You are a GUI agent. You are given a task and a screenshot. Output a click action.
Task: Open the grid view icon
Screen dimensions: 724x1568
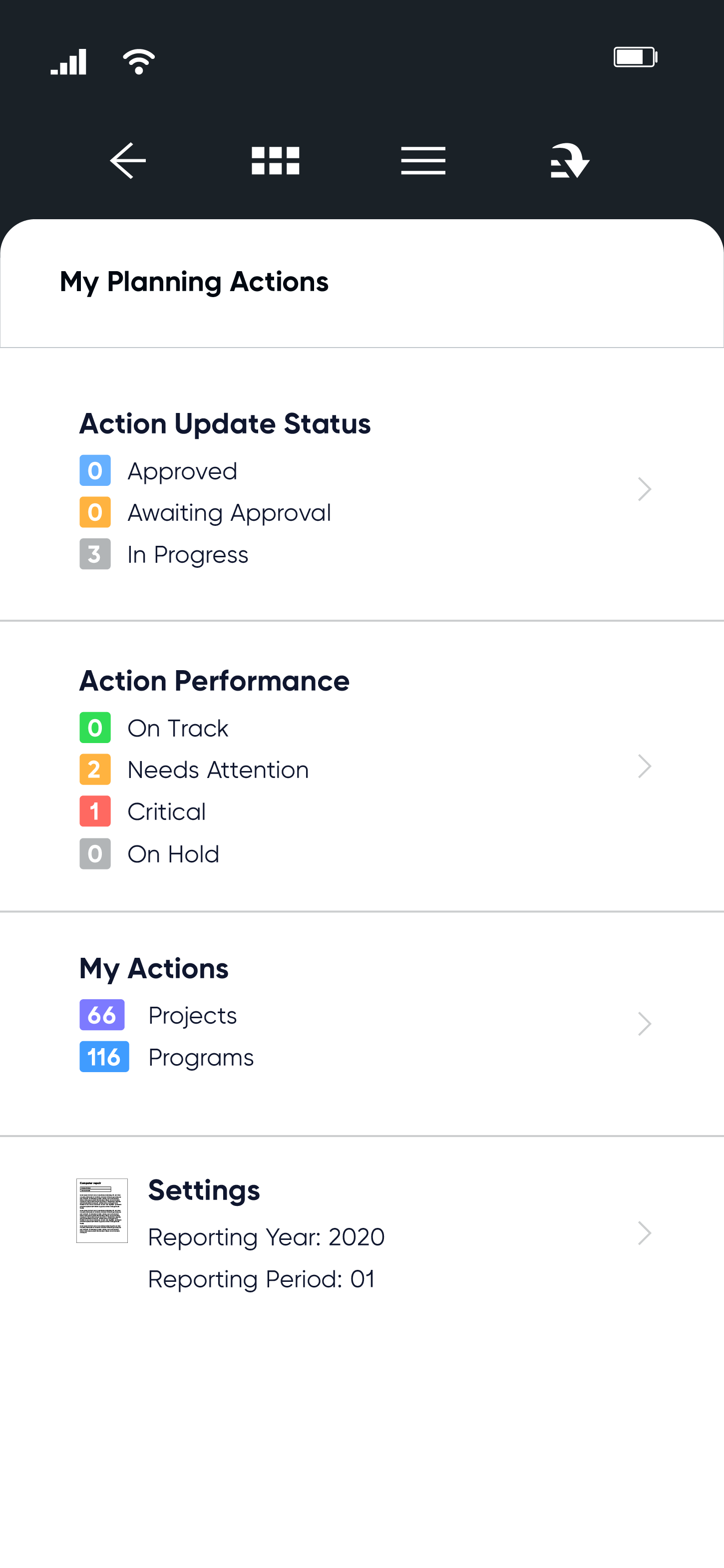(276, 161)
